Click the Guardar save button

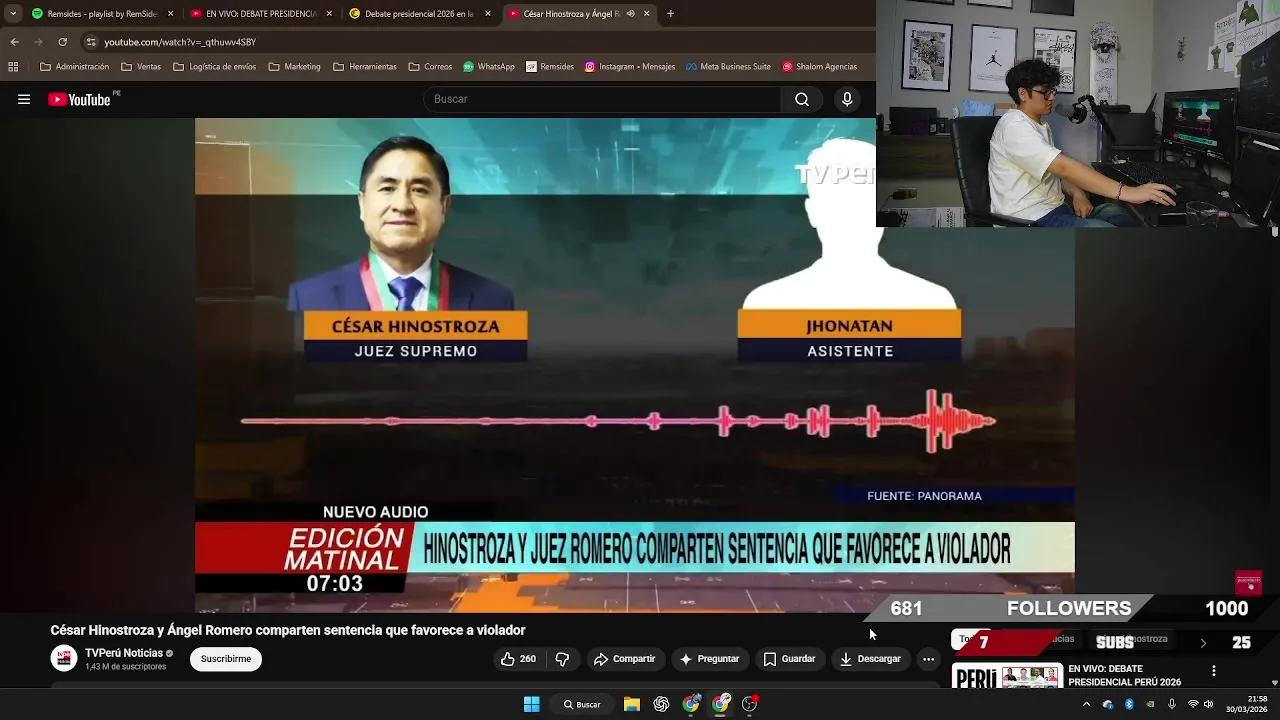[789, 659]
